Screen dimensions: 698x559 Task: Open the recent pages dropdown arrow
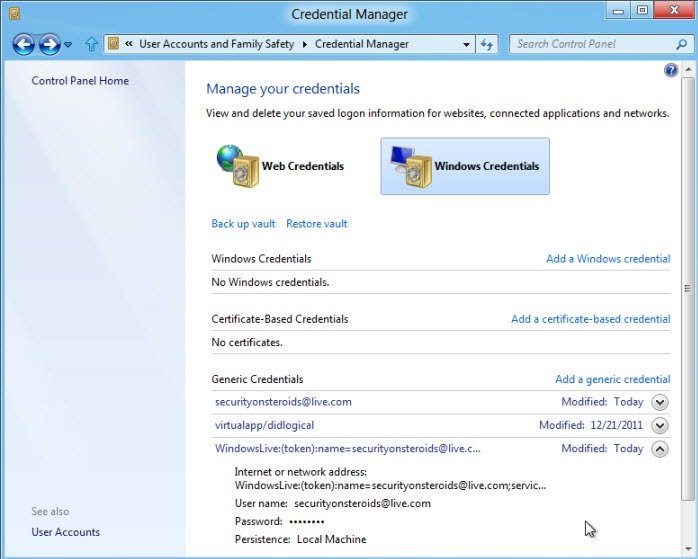coord(68,45)
